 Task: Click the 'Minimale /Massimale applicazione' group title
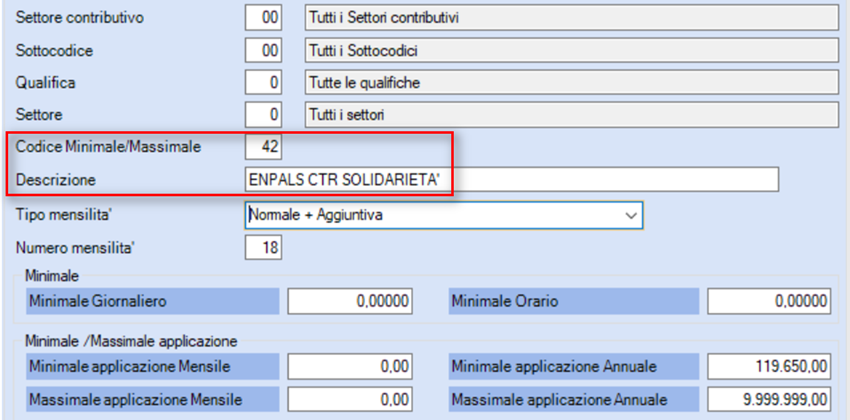pyautogui.click(x=131, y=342)
